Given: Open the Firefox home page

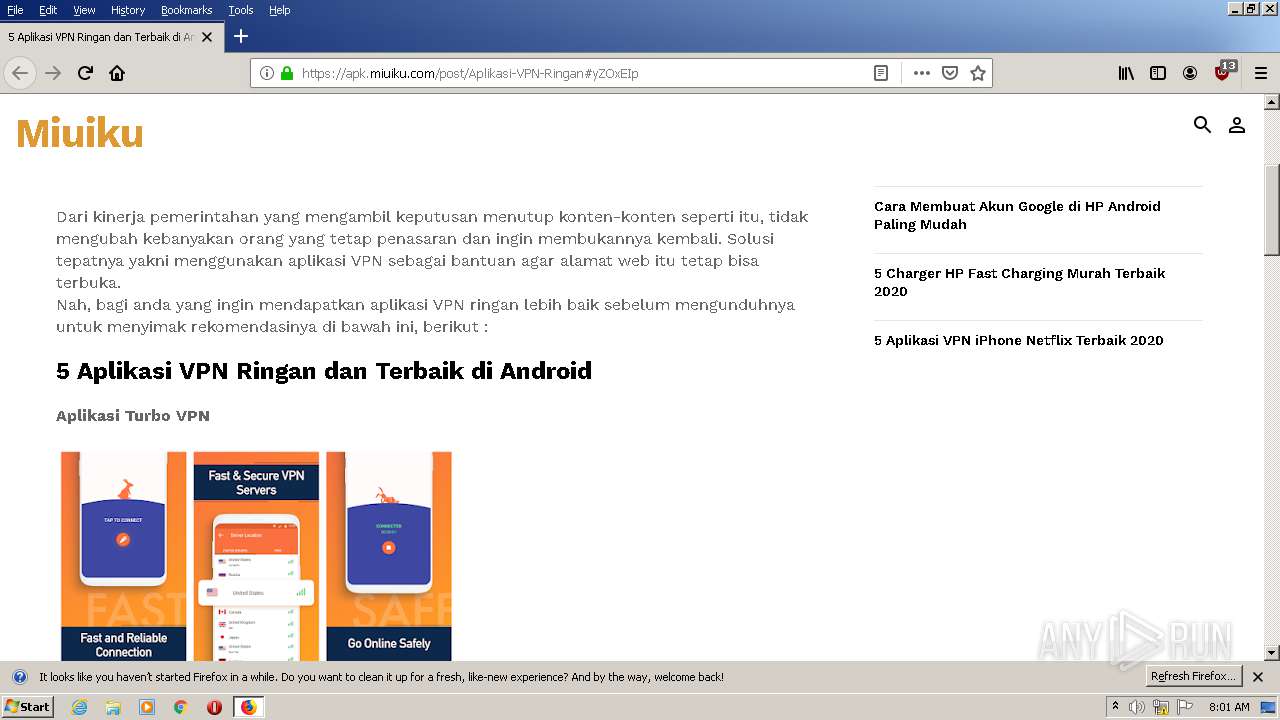Looking at the screenshot, I should tap(117, 73).
